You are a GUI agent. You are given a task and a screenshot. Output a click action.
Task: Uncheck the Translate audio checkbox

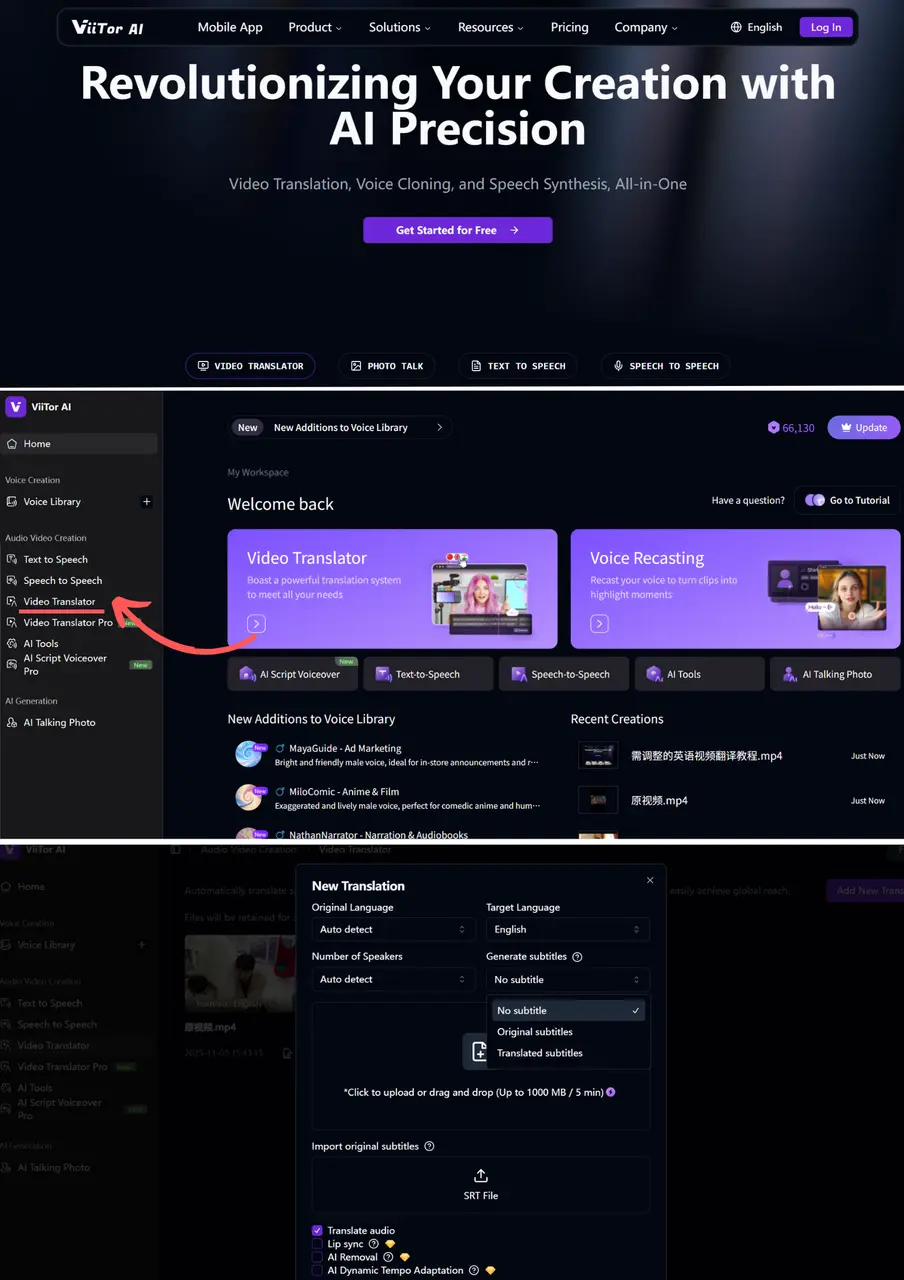point(317,1231)
